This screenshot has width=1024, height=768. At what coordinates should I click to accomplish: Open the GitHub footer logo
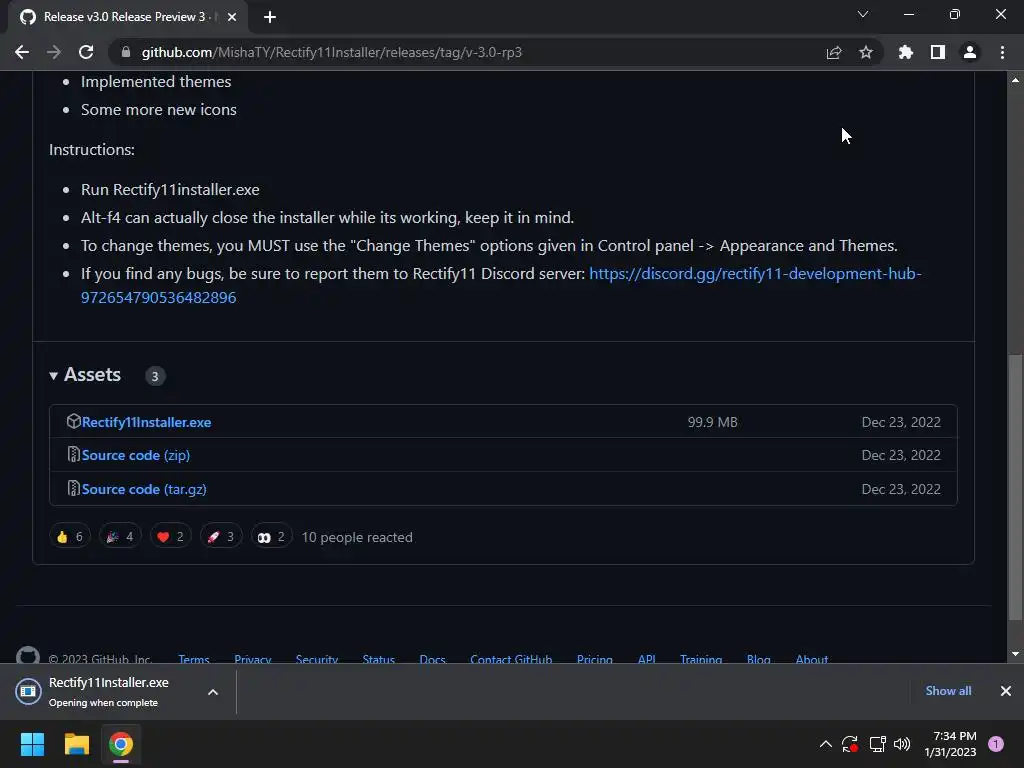(x=27, y=655)
